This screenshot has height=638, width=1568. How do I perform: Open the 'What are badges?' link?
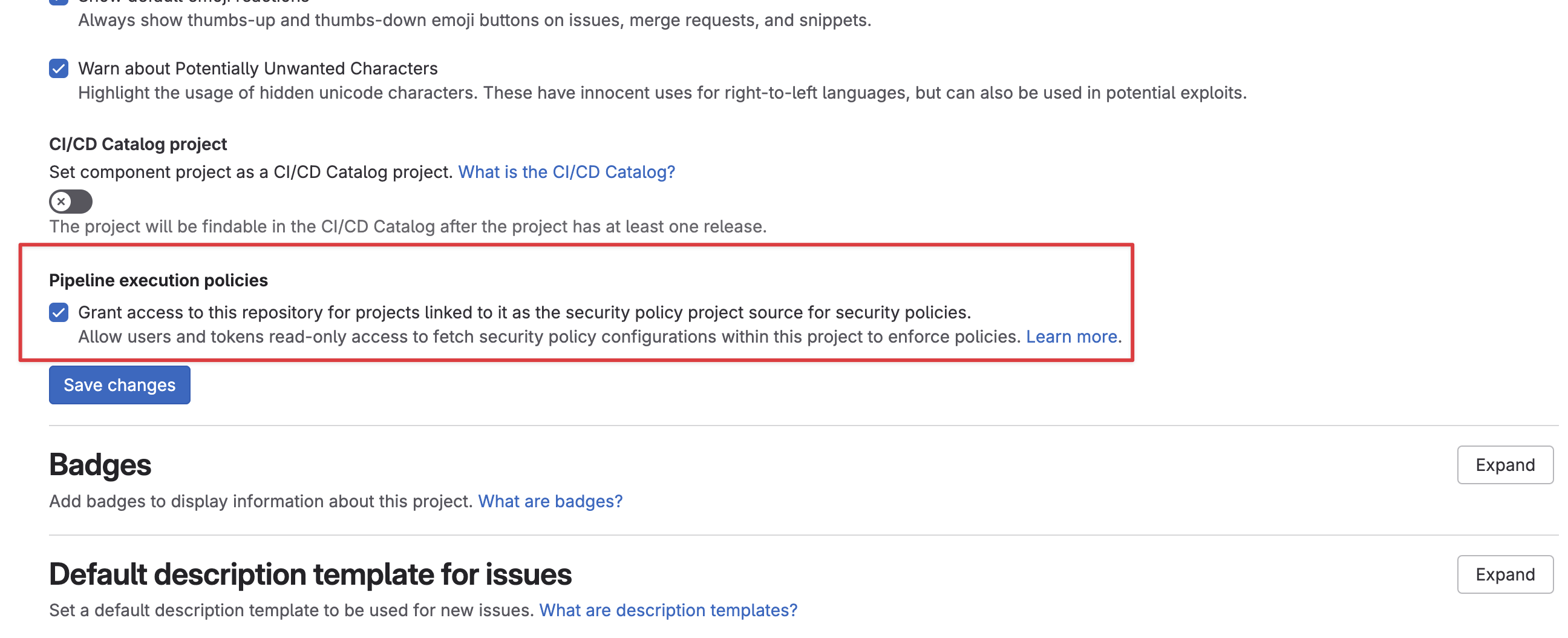click(x=550, y=502)
